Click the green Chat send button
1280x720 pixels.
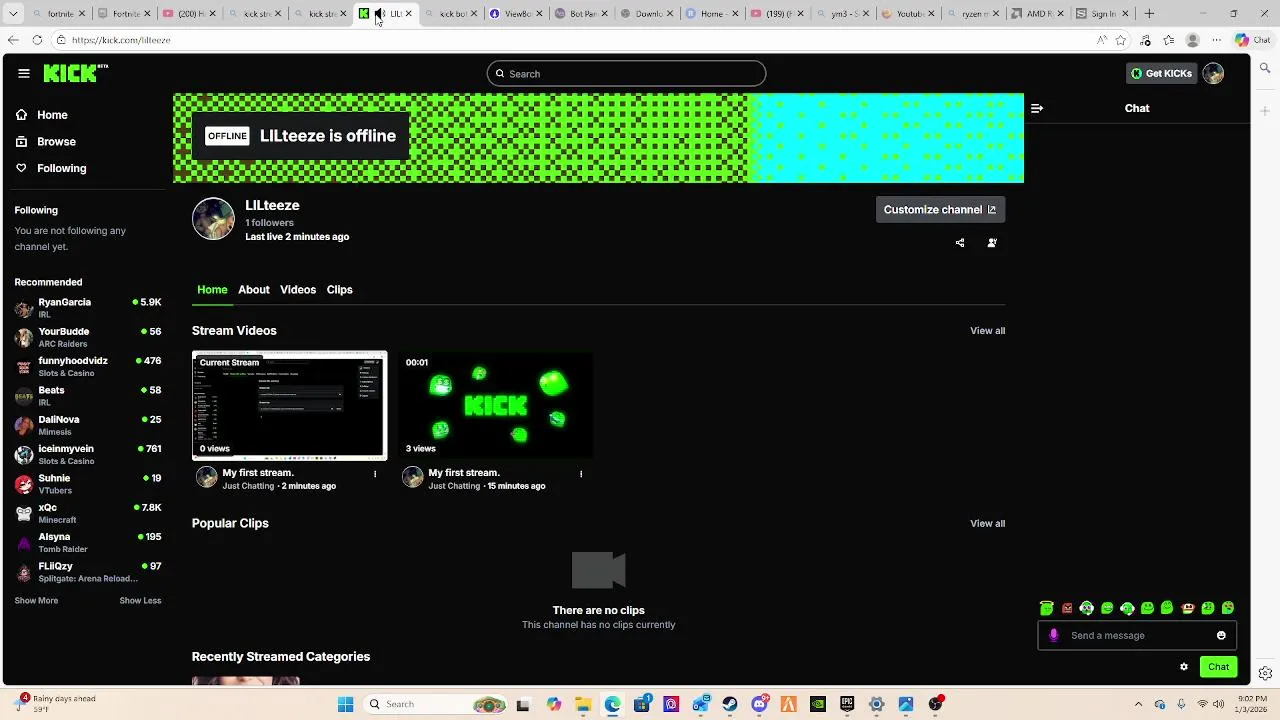click(x=1218, y=667)
